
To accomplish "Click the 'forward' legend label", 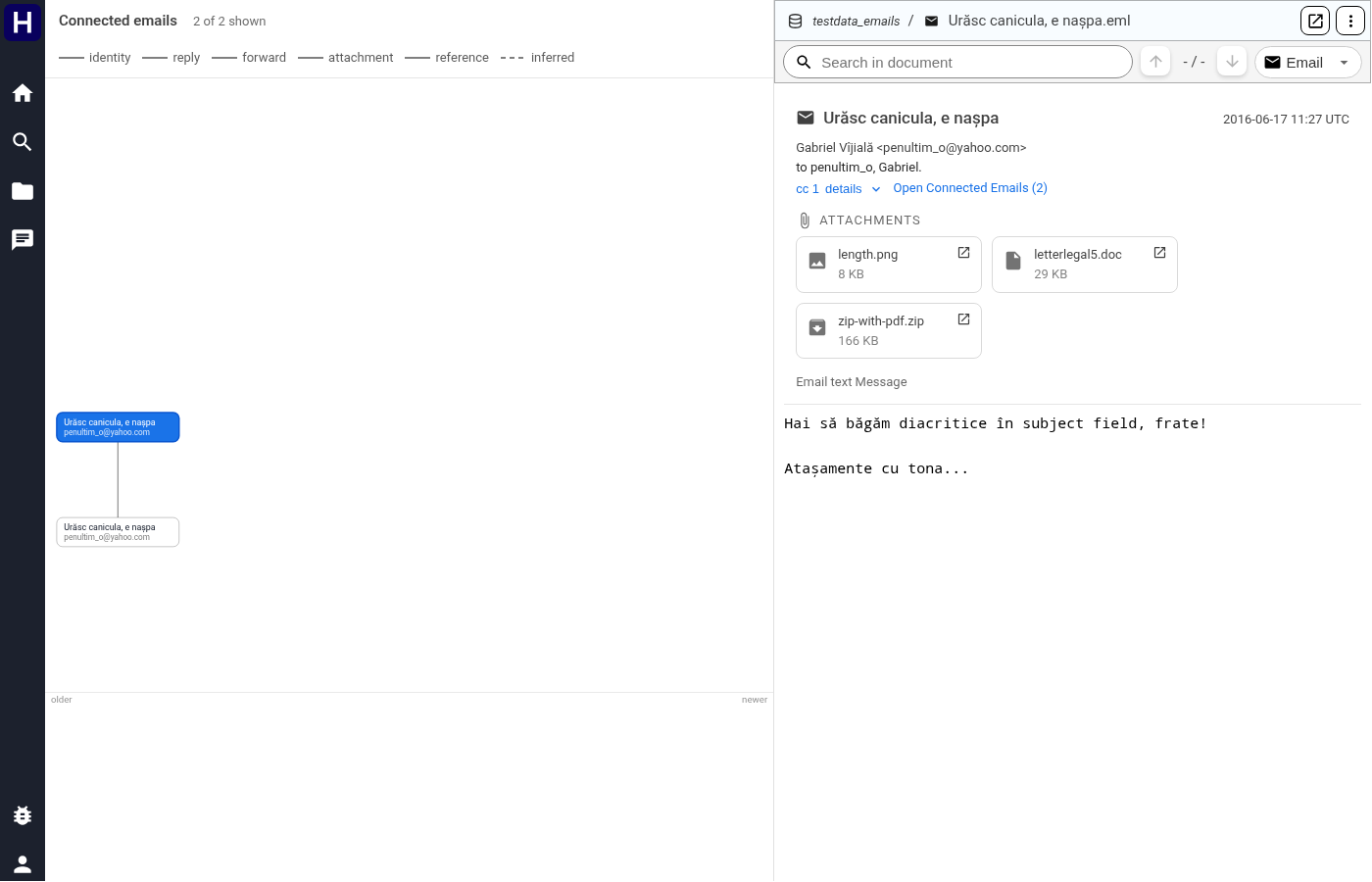I will point(265,58).
